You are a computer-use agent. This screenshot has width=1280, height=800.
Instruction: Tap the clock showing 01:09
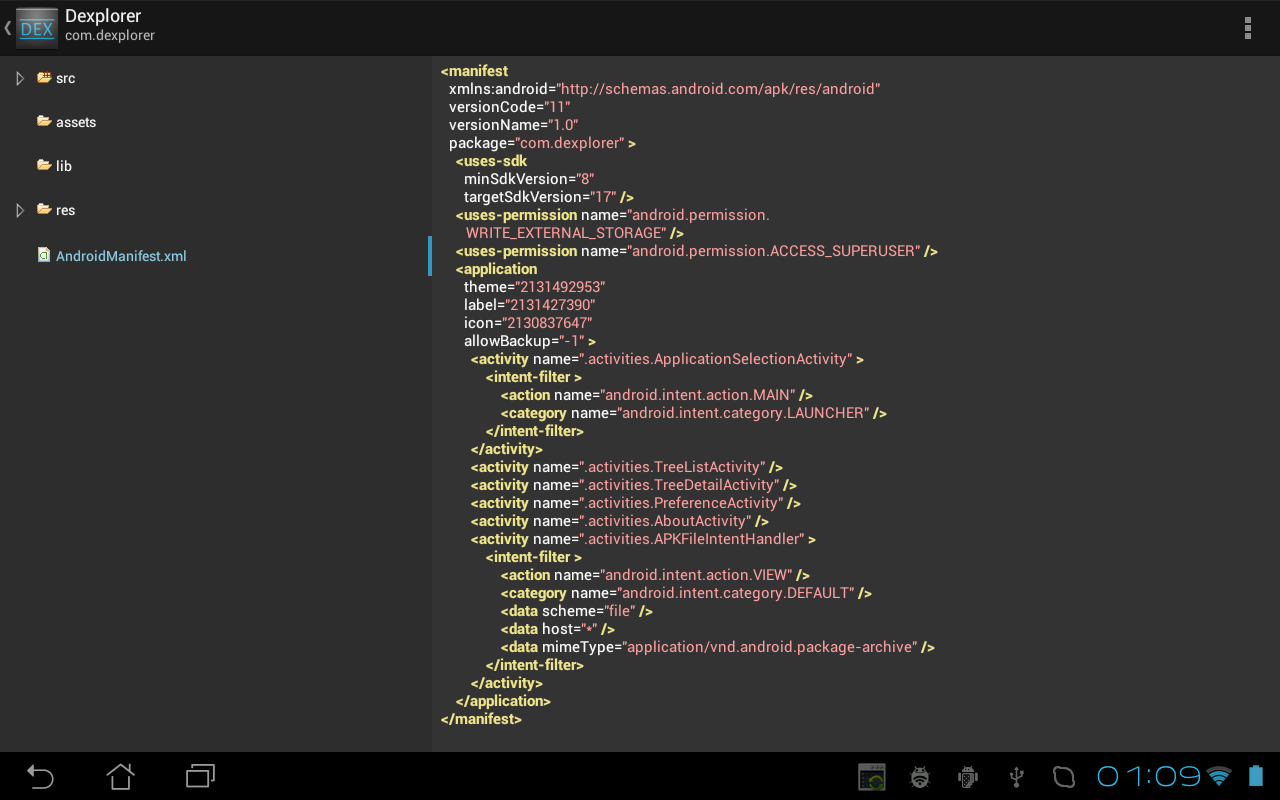1148,776
